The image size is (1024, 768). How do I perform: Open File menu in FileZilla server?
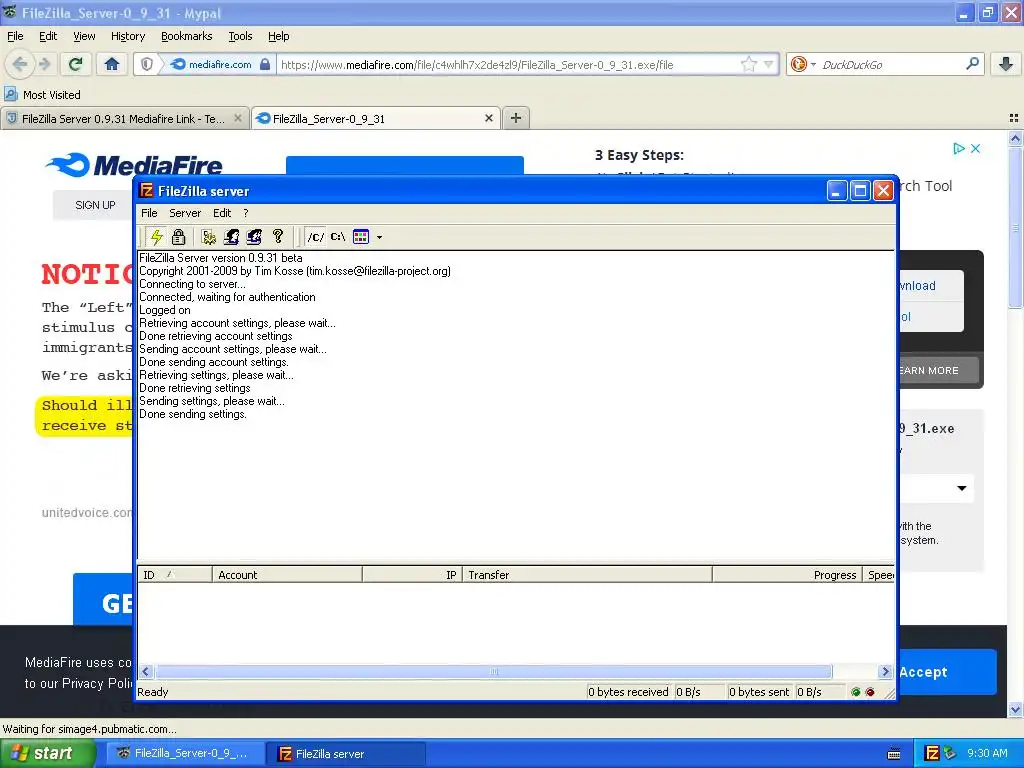tap(149, 213)
